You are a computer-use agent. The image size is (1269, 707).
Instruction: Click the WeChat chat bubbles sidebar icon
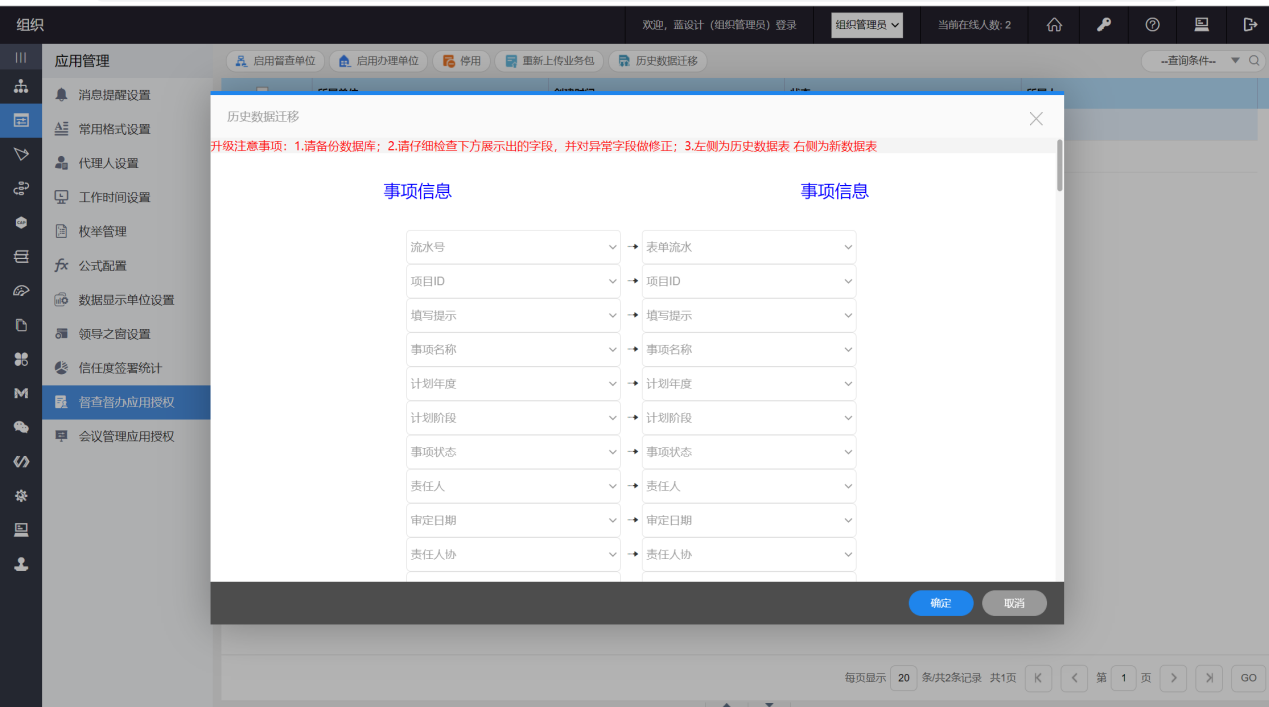coord(20,427)
